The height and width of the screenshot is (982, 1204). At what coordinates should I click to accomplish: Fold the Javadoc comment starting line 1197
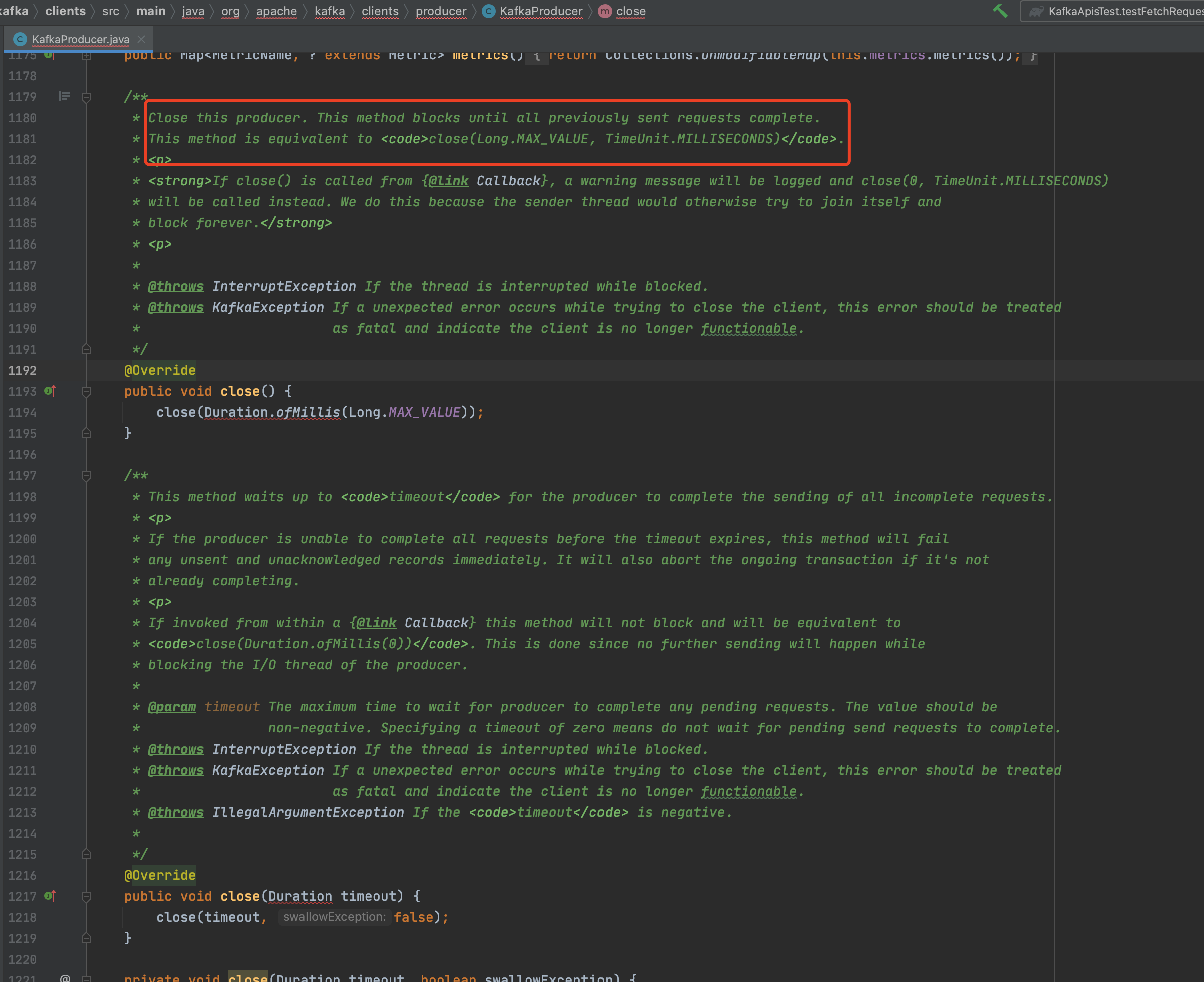(x=86, y=476)
